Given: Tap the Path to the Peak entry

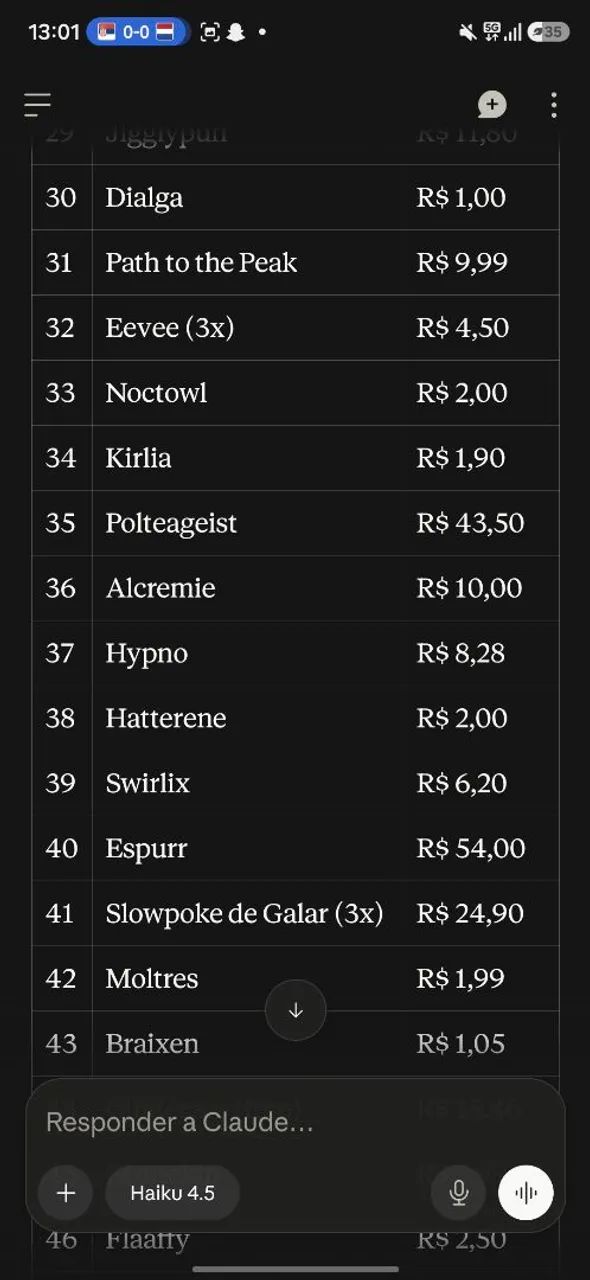Looking at the screenshot, I should 201,262.
